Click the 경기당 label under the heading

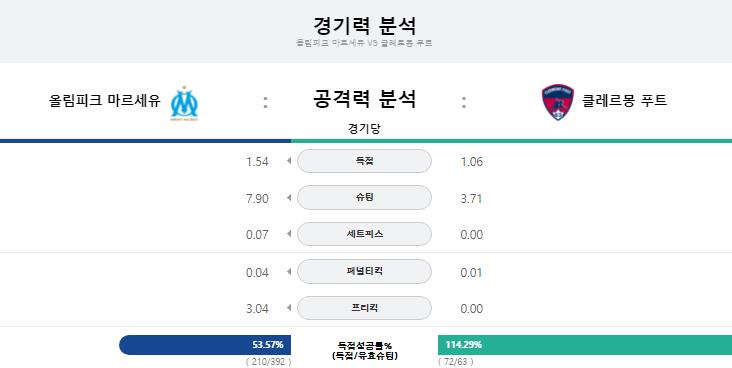(364, 128)
